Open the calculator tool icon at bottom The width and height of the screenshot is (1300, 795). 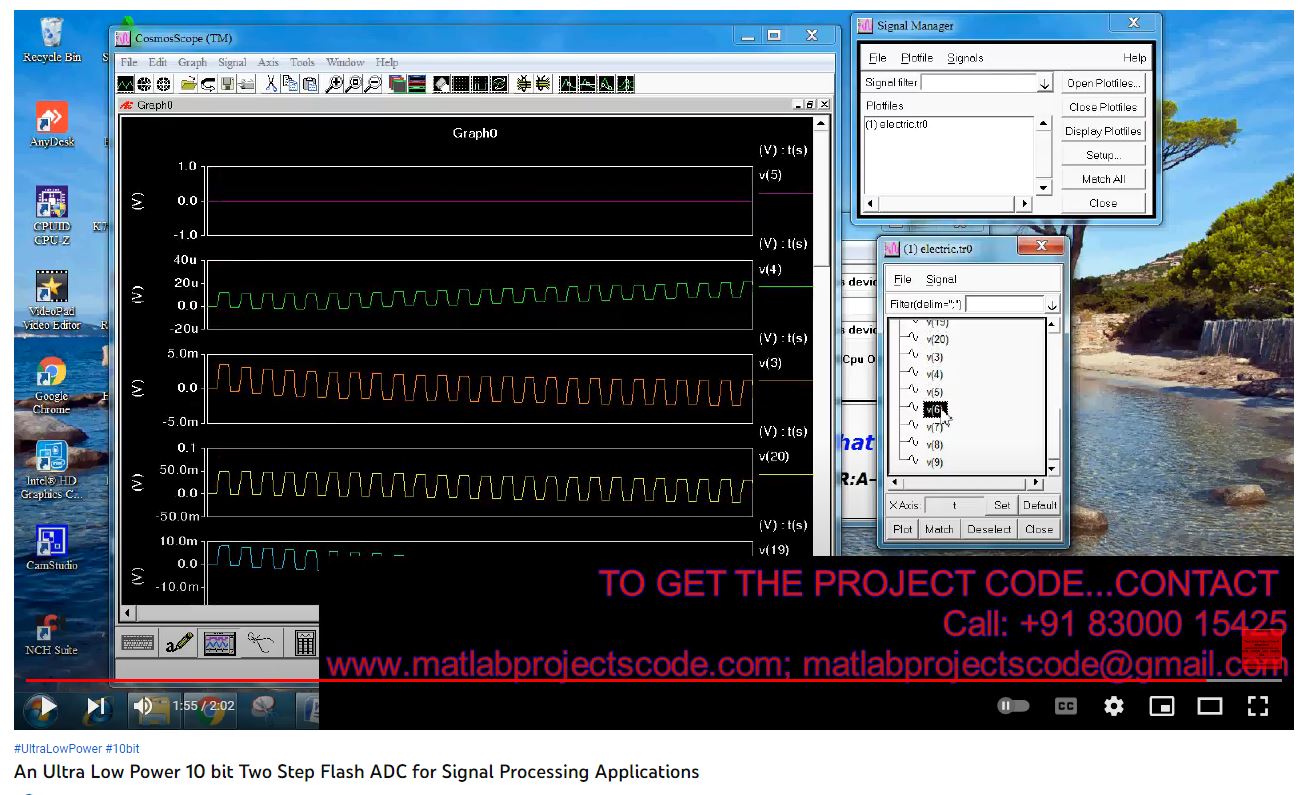point(306,643)
